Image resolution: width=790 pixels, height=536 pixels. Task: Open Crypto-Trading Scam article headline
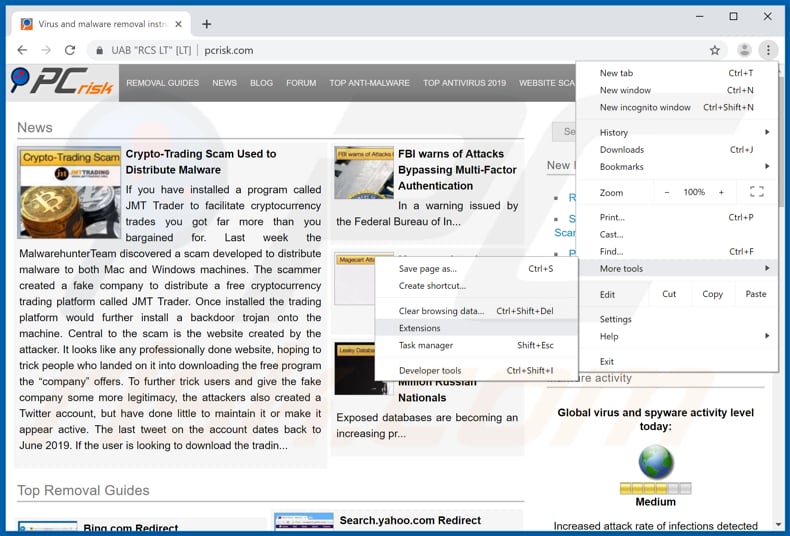point(201,162)
